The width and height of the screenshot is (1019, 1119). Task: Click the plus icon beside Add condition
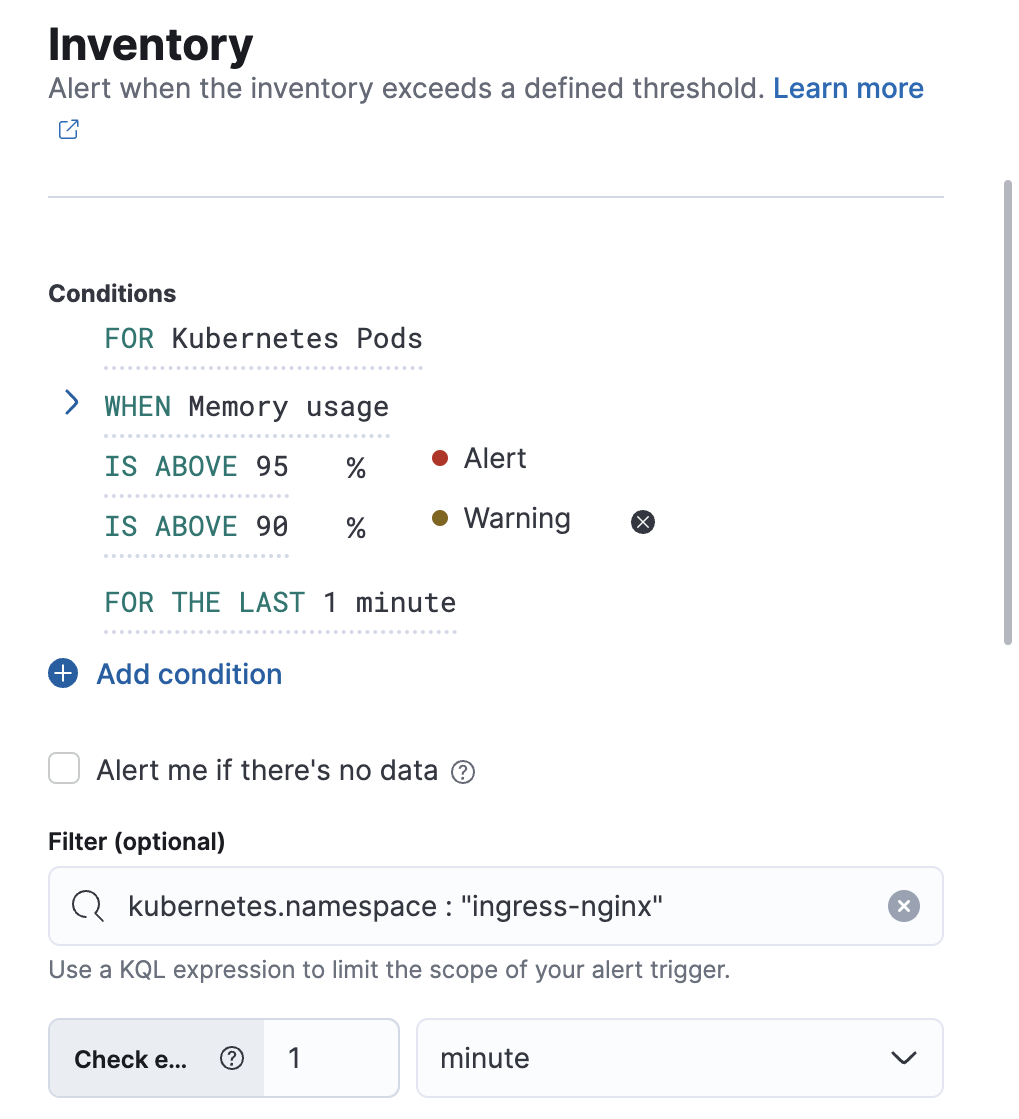coord(62,673)
